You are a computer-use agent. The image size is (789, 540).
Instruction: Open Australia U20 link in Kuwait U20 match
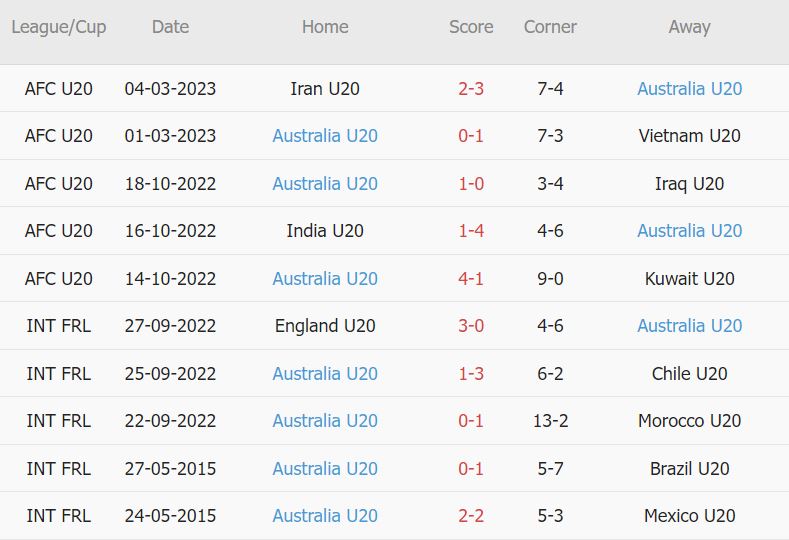[x=325, y=279]
